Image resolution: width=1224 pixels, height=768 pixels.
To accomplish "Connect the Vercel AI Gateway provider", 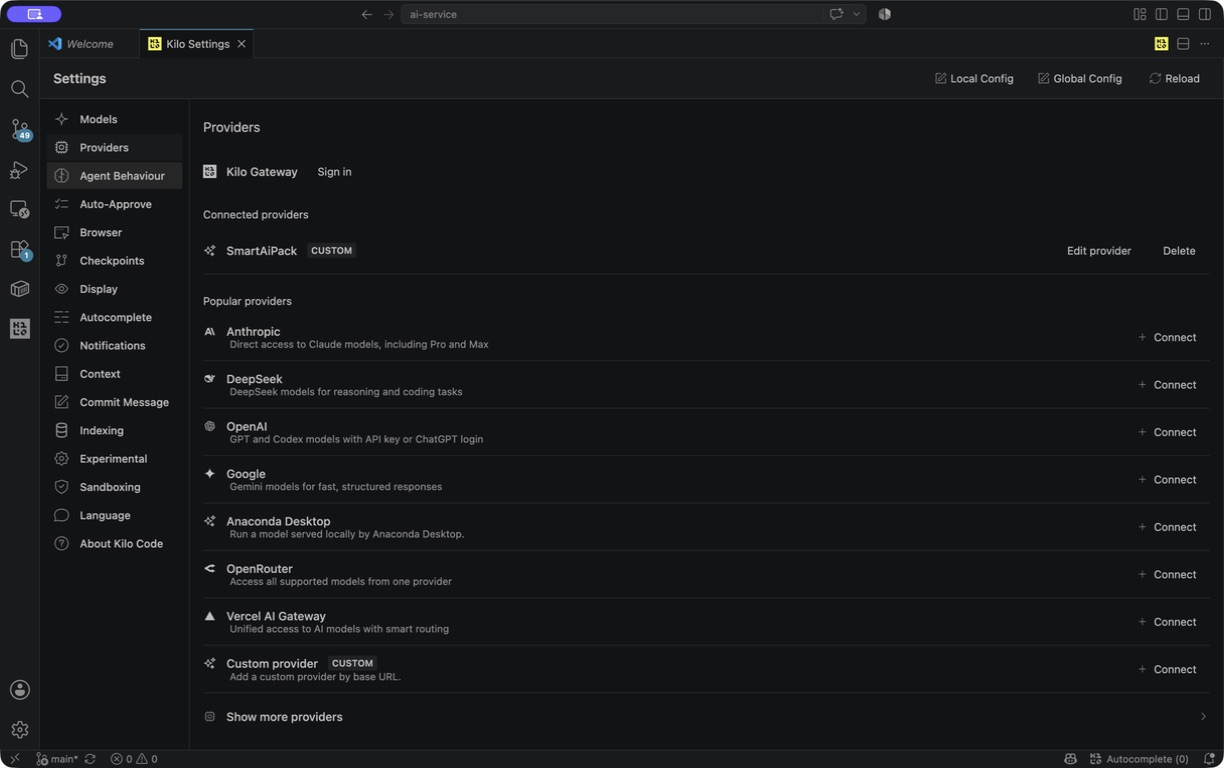I will pos(1167,622).
